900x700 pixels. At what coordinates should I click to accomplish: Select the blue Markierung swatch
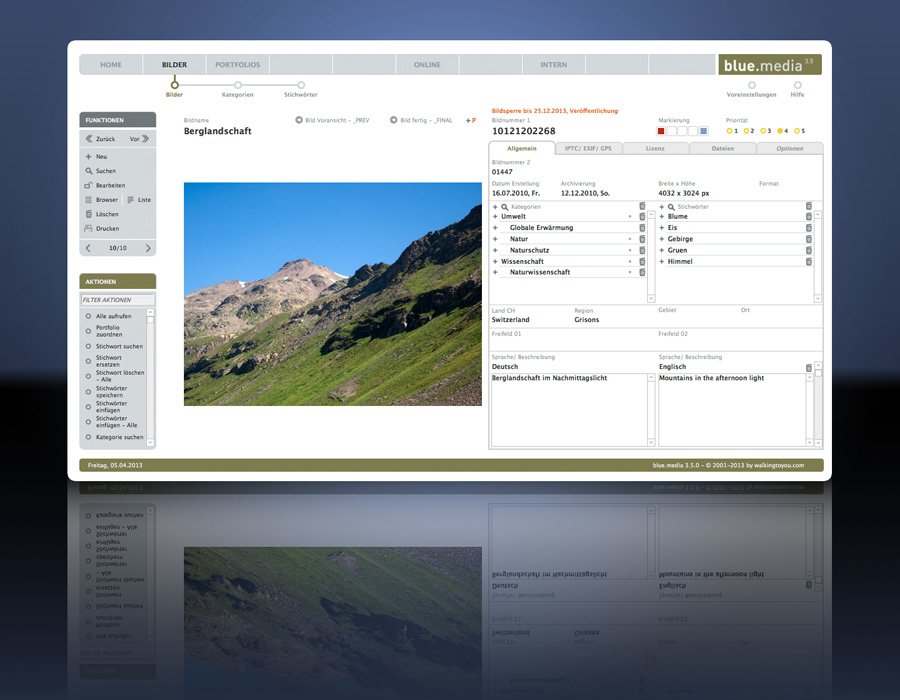click(704, 131)
